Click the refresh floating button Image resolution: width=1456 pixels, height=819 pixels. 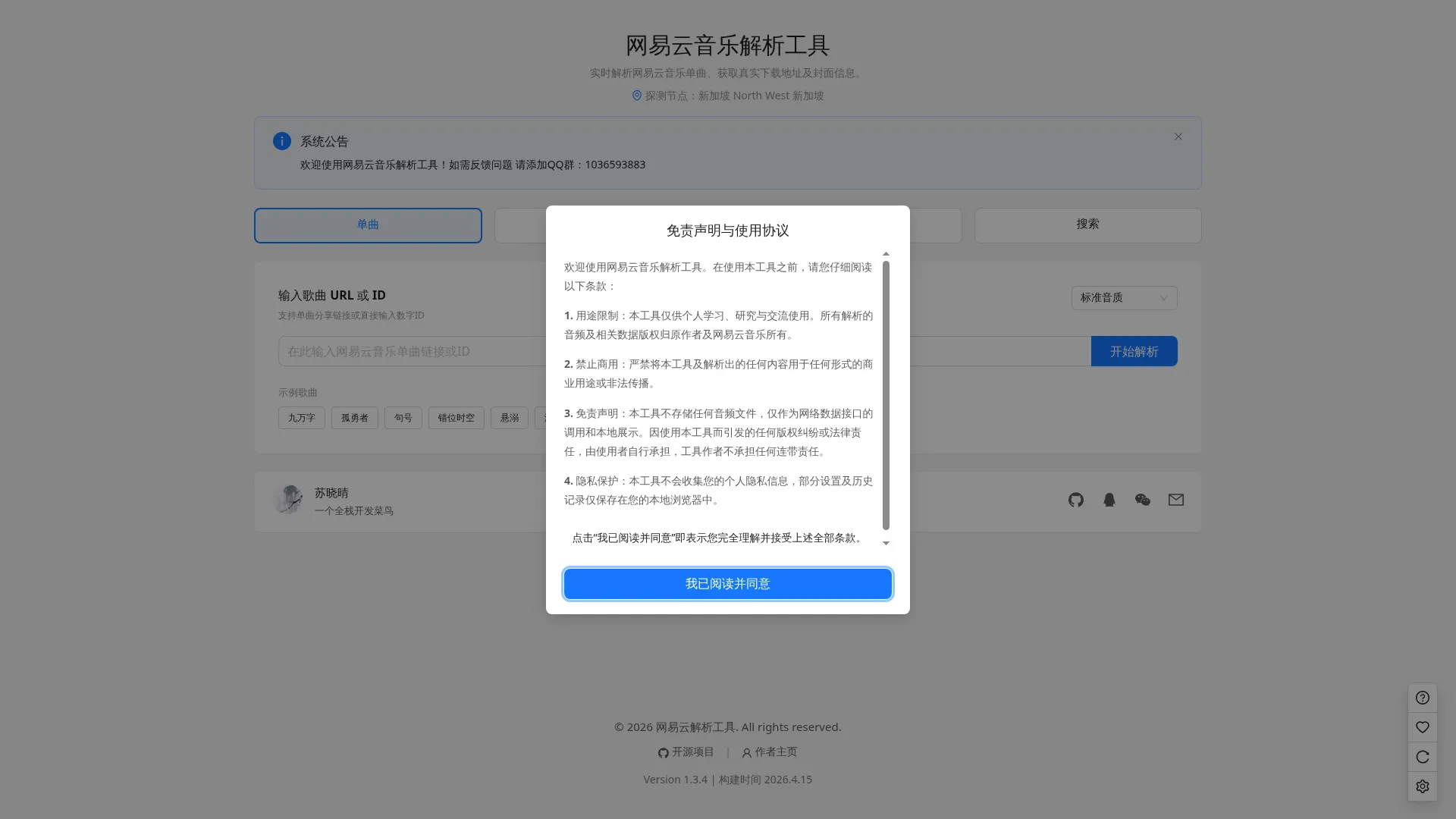1422,757
